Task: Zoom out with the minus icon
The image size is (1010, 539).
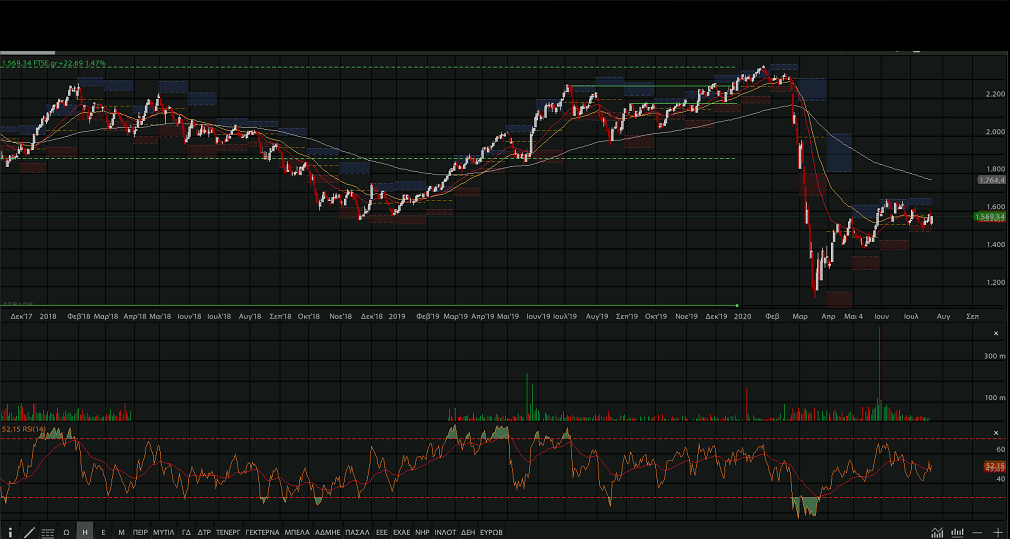Action: tap(977, 532)
